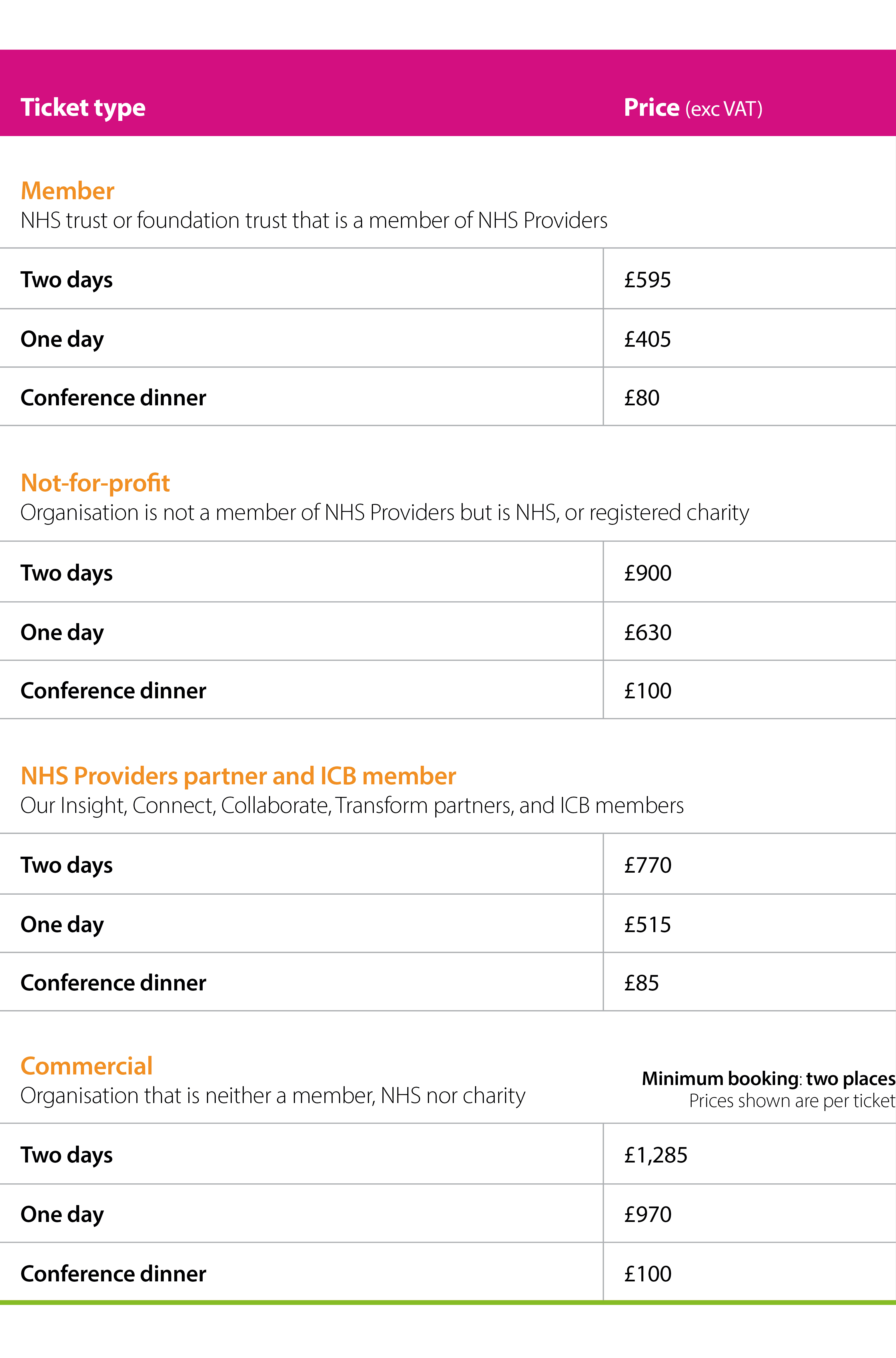Select the Member section heading
The height and width of the screenshot is (1358, 896).
[67, 191]
